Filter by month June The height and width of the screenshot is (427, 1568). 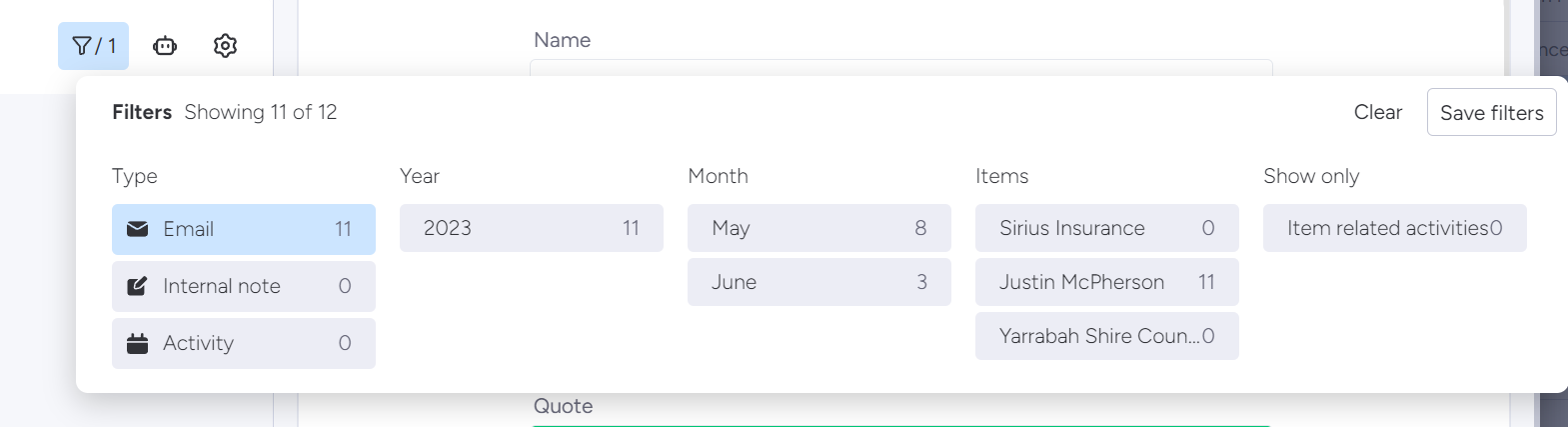(x=818, y=282)
